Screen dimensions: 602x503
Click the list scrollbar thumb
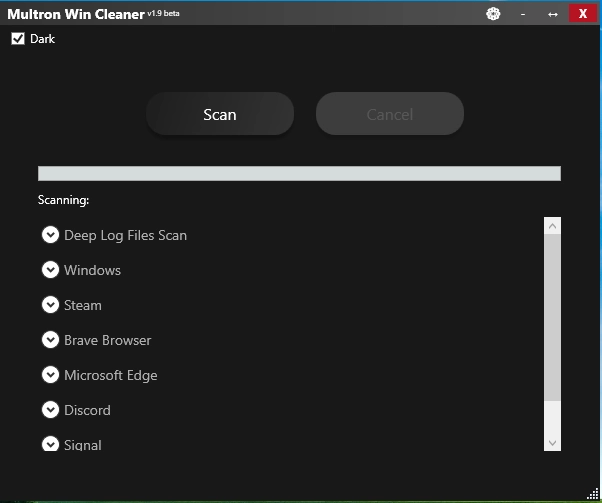point(552,318)
